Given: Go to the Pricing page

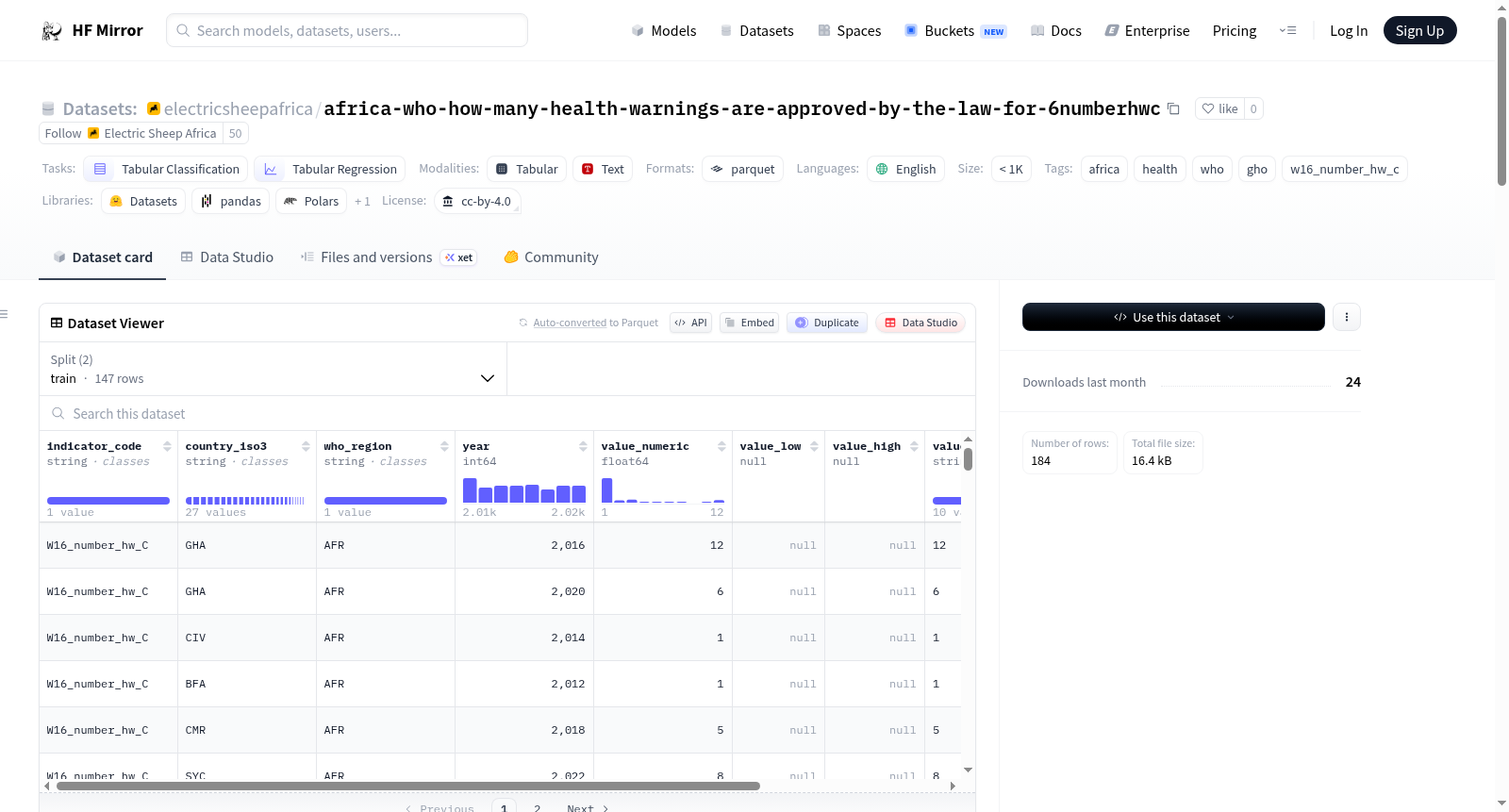Looking at the screenshot, I should (x=1235, y=30).
